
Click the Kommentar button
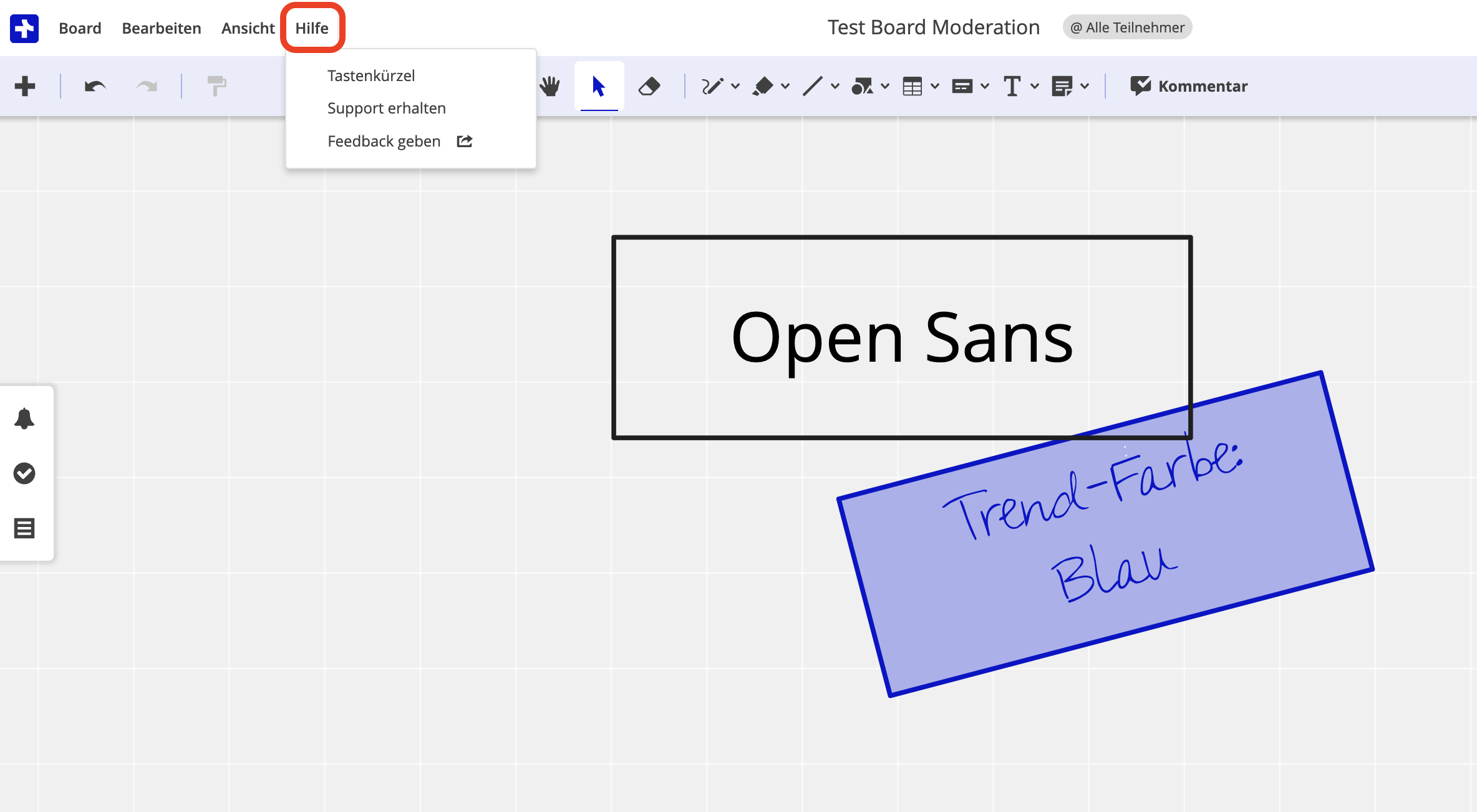1189,86
